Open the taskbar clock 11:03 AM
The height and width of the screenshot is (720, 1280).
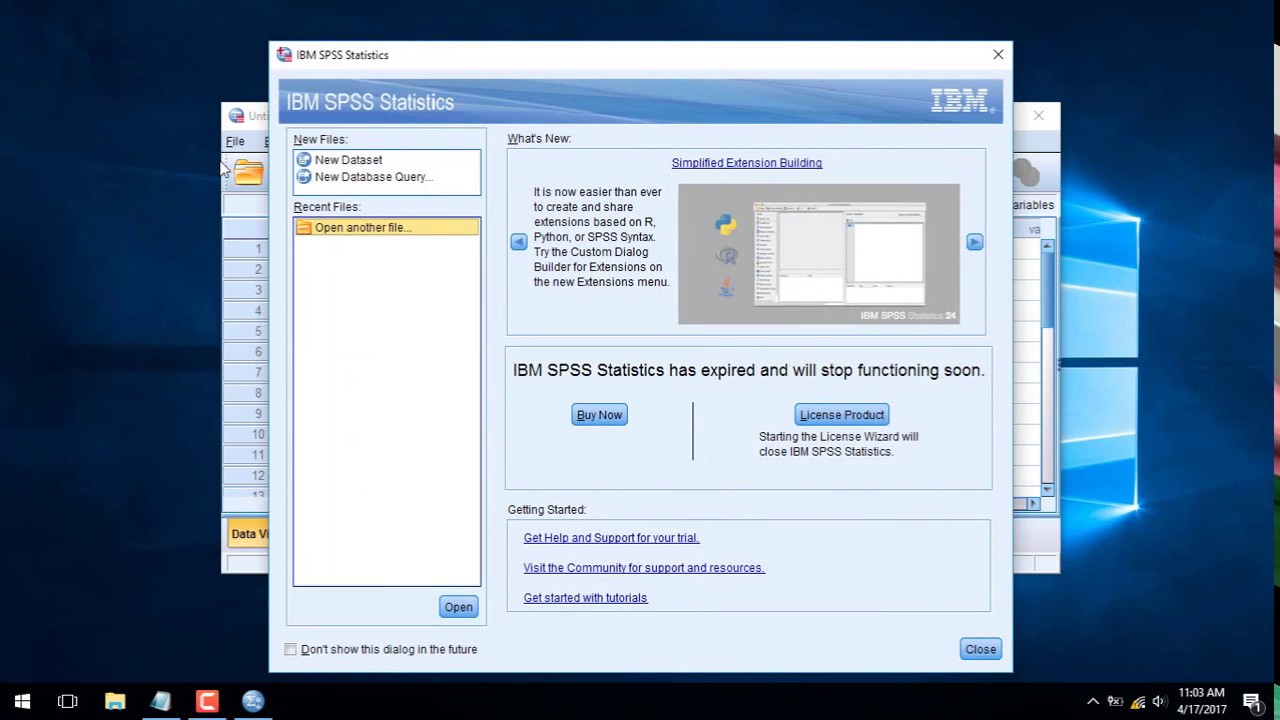click(x=1201, y=701)
